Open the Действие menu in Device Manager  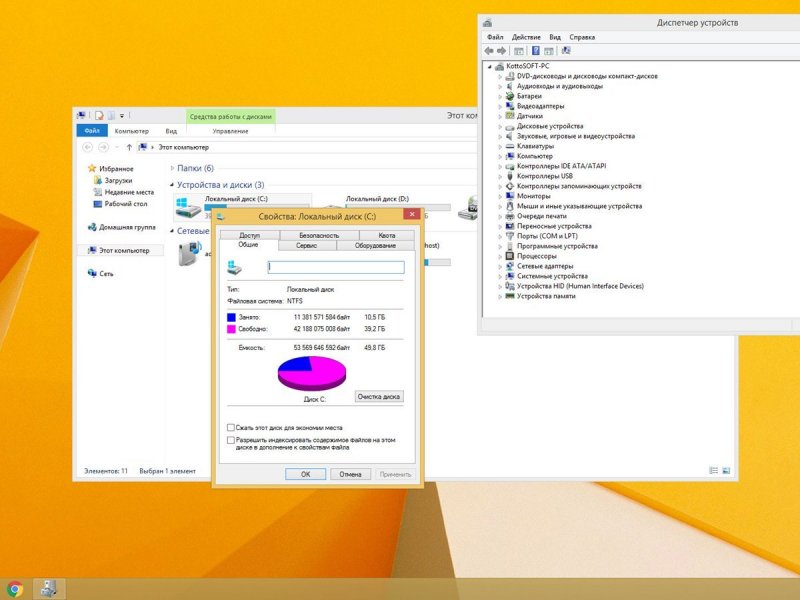click(x=526, y=37)
